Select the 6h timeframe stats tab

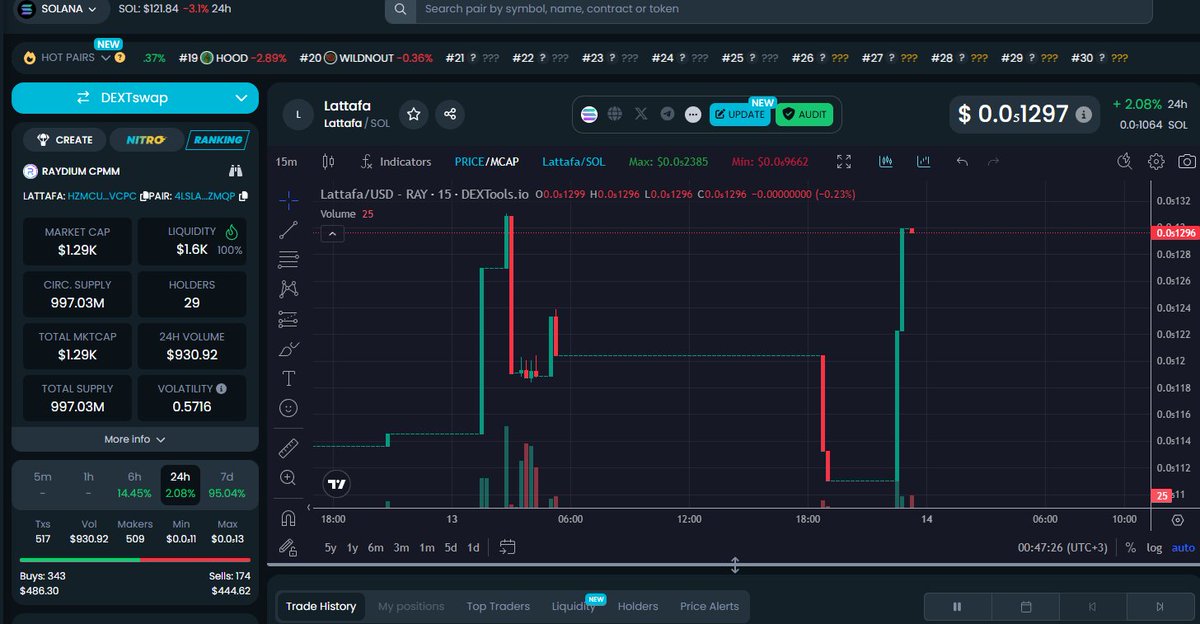tap(134, 485)
